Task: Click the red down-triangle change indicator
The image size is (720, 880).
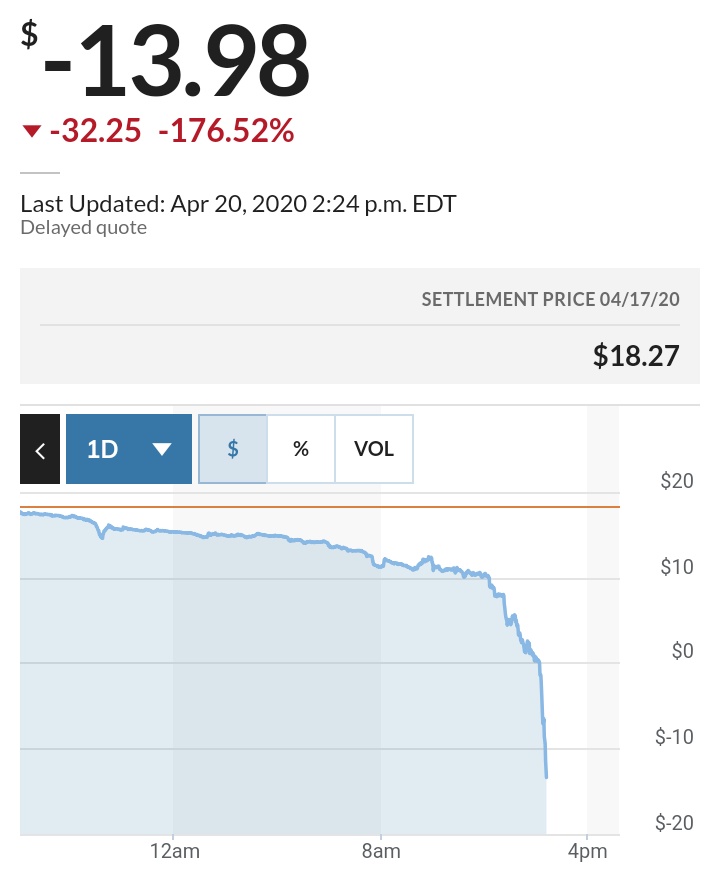Action: (31, 131)
